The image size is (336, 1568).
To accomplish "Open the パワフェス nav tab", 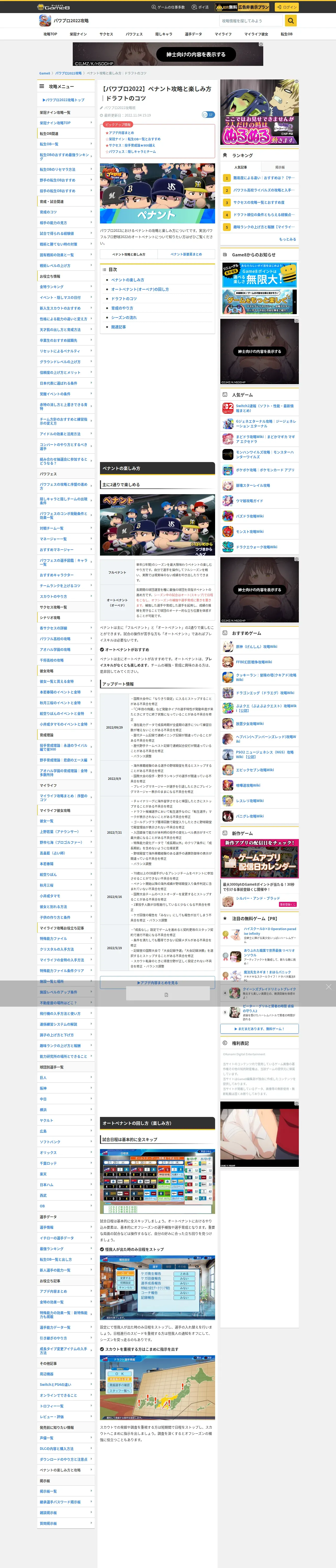I will coord(134,34).
